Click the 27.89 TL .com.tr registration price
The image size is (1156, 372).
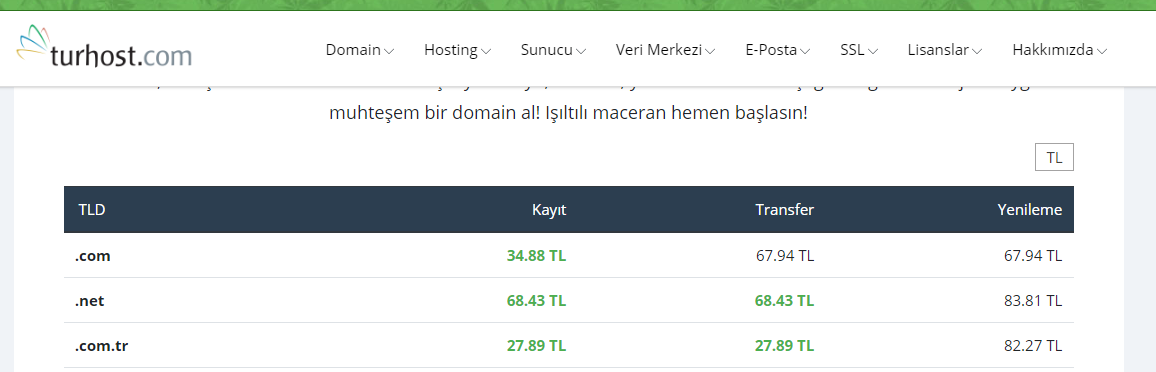pos(537,345)
